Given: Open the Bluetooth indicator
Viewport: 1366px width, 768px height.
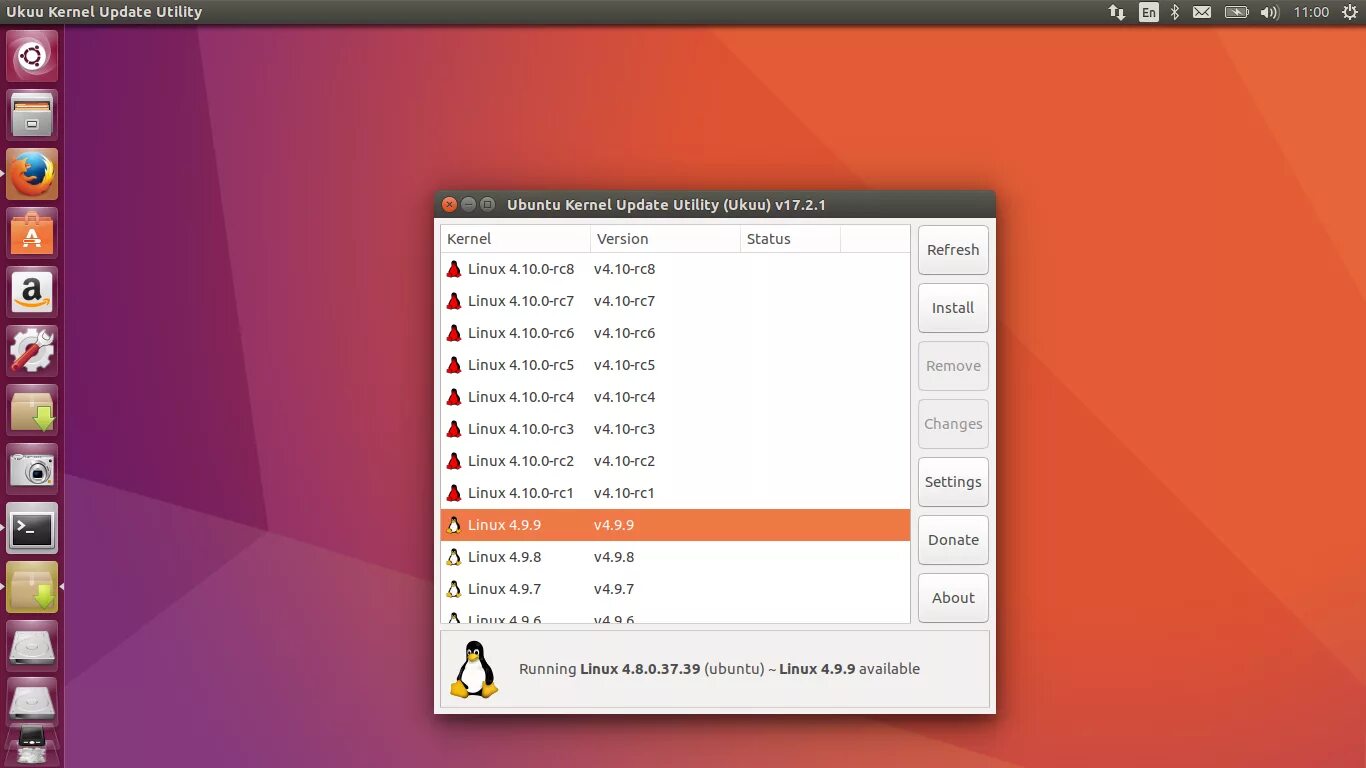Looking at the screenshot, I should (1176, 12).
